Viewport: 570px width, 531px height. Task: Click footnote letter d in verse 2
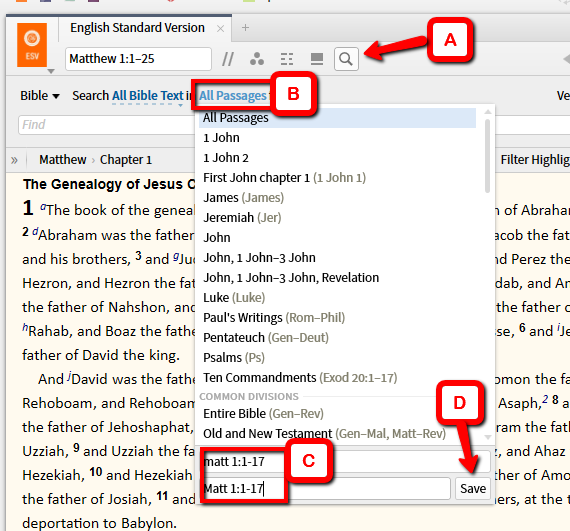pos(35,232)
